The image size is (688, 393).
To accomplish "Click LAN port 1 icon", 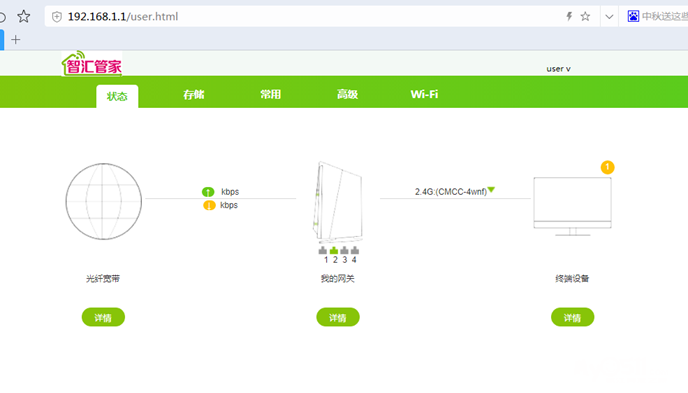I will 323,250.
